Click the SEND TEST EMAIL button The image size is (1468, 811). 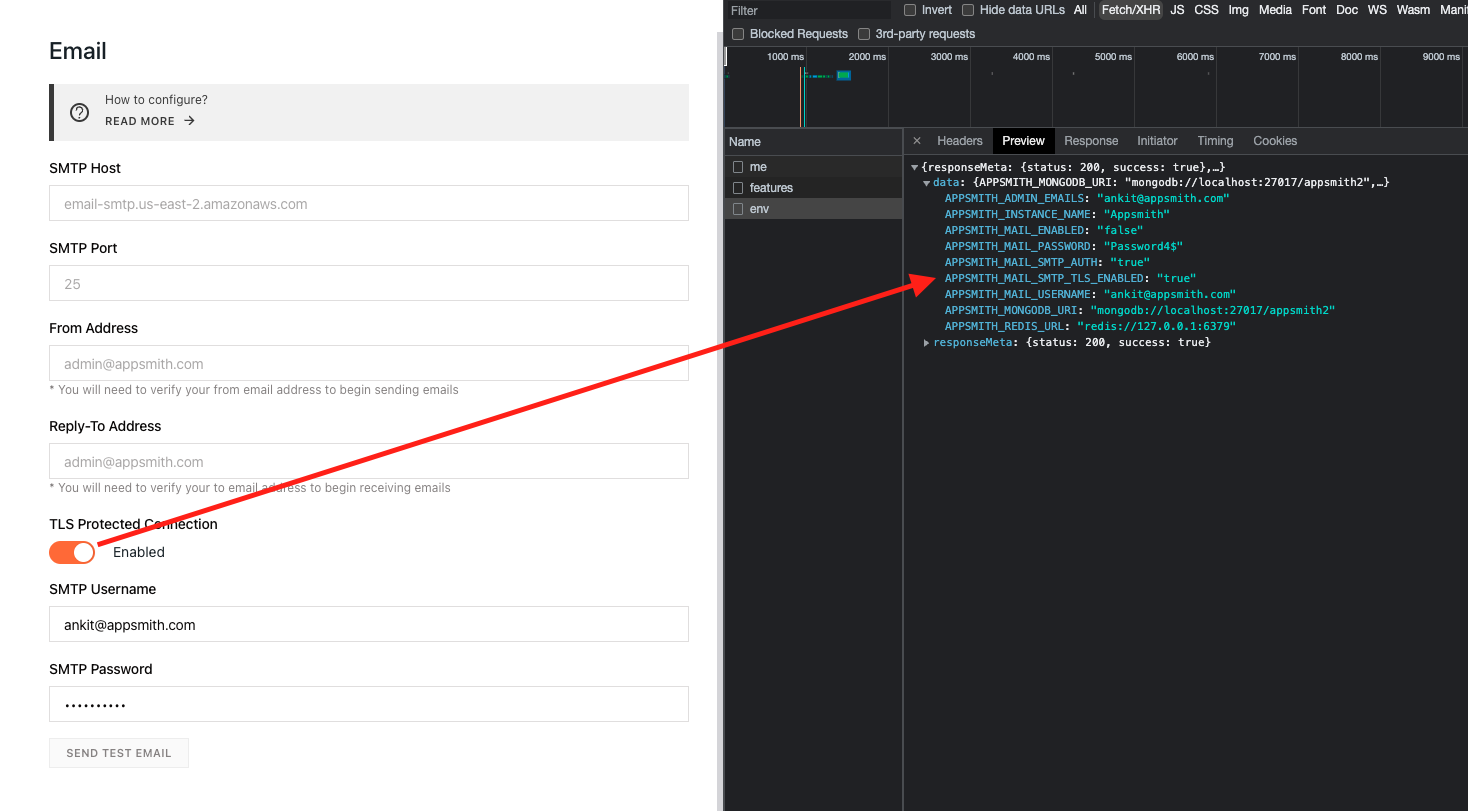coord(118,753)
